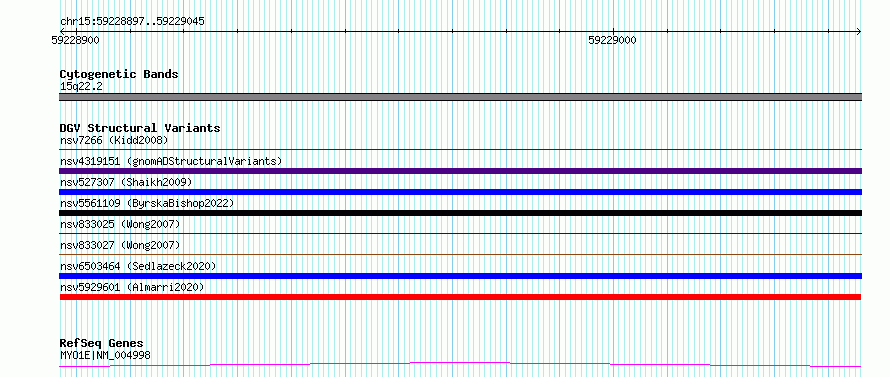This screenshot has width=890, height=377.
Task: Click the magenta MYO1E gene feature line
Action: [460, 364]
